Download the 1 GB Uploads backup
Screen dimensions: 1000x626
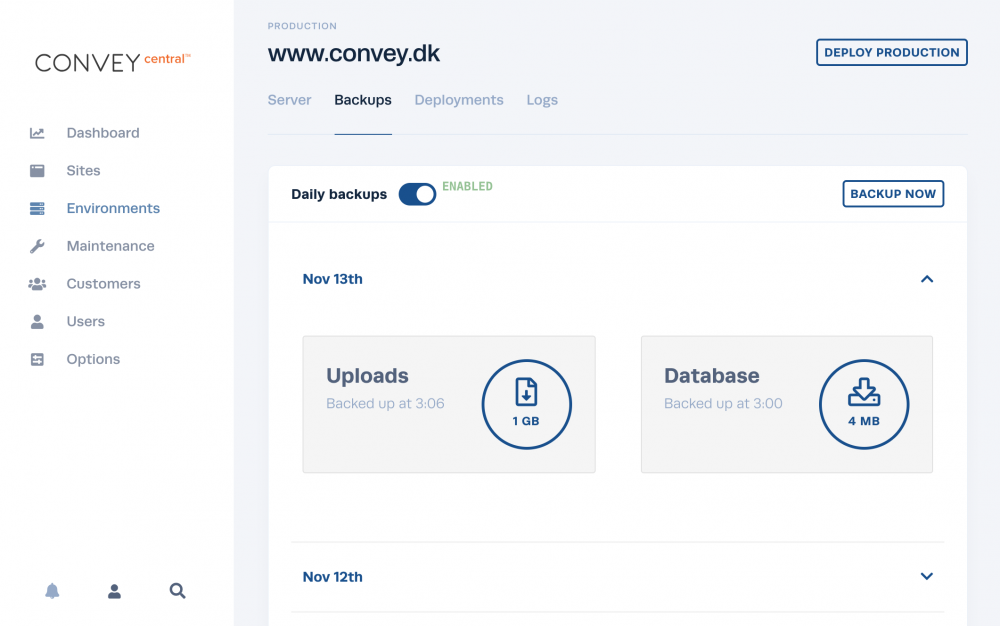pos(526,404)
